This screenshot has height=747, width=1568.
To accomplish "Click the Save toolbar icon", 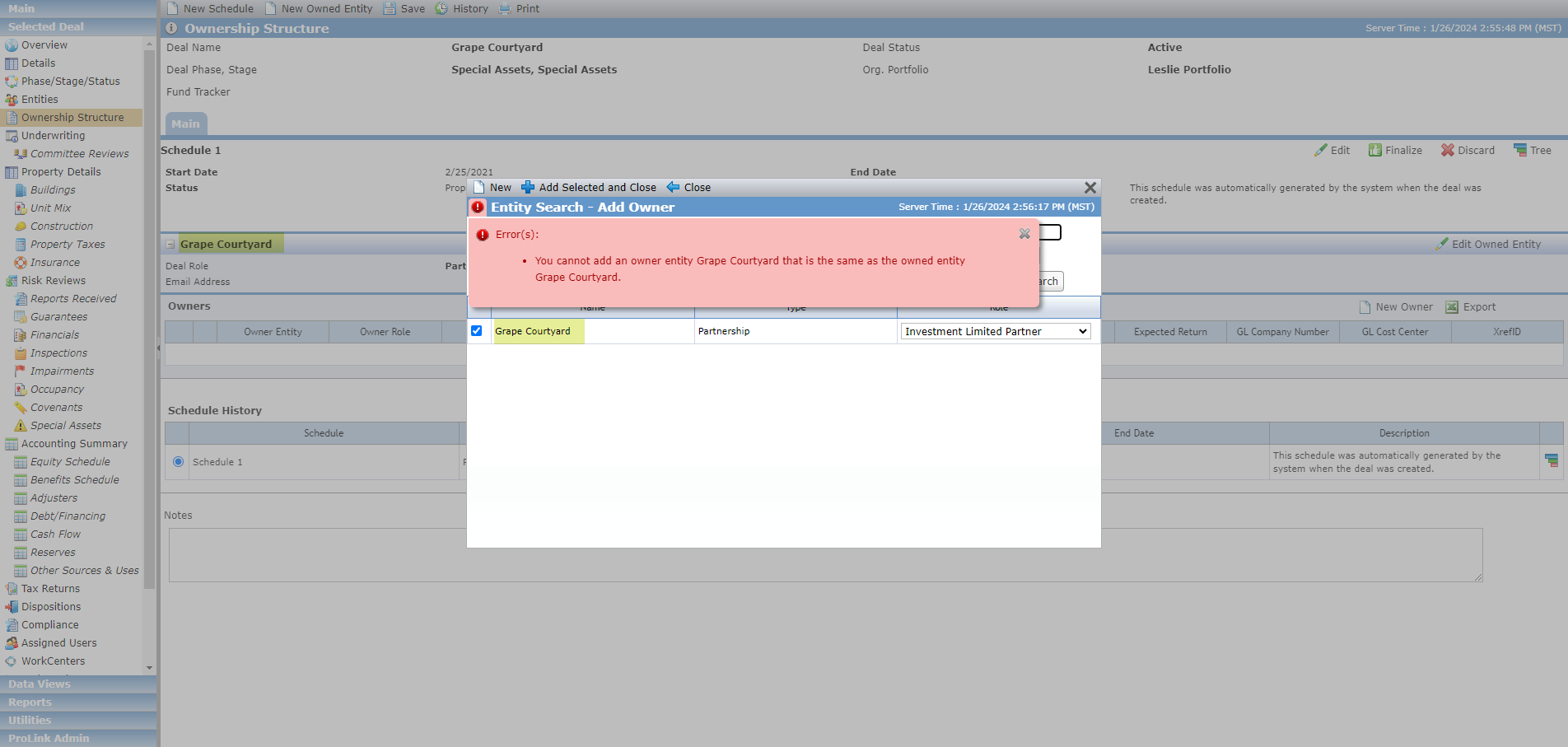I will click(390, 9).
